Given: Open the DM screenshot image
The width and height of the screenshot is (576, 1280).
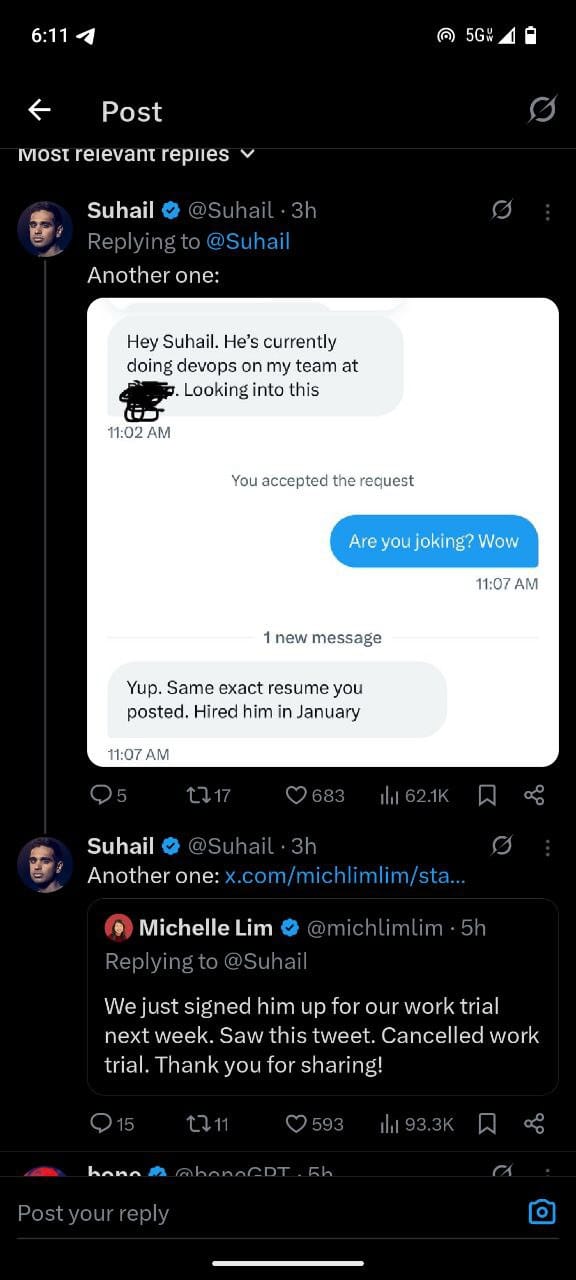Looking at the screenshot, I should tap(323, 532).
